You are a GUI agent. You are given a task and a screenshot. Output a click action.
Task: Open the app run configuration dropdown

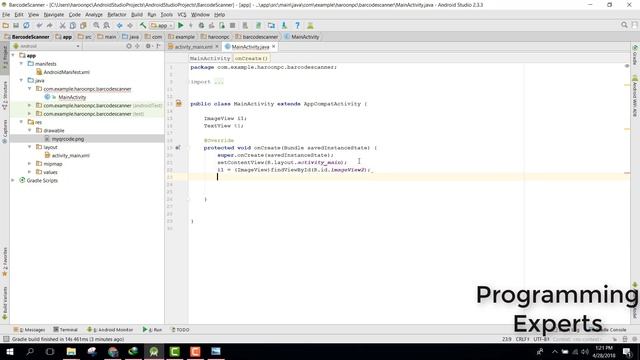tap(162, 25)
